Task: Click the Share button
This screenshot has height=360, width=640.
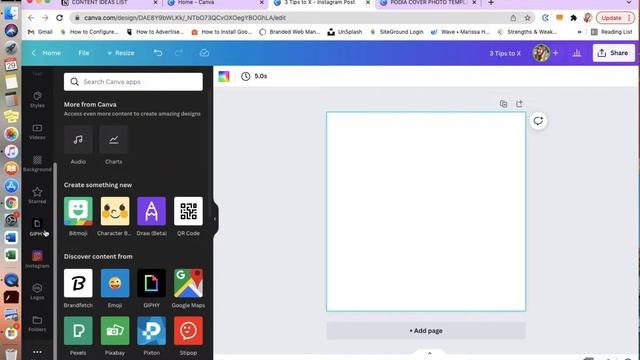Action: click(x=613, y=53)
